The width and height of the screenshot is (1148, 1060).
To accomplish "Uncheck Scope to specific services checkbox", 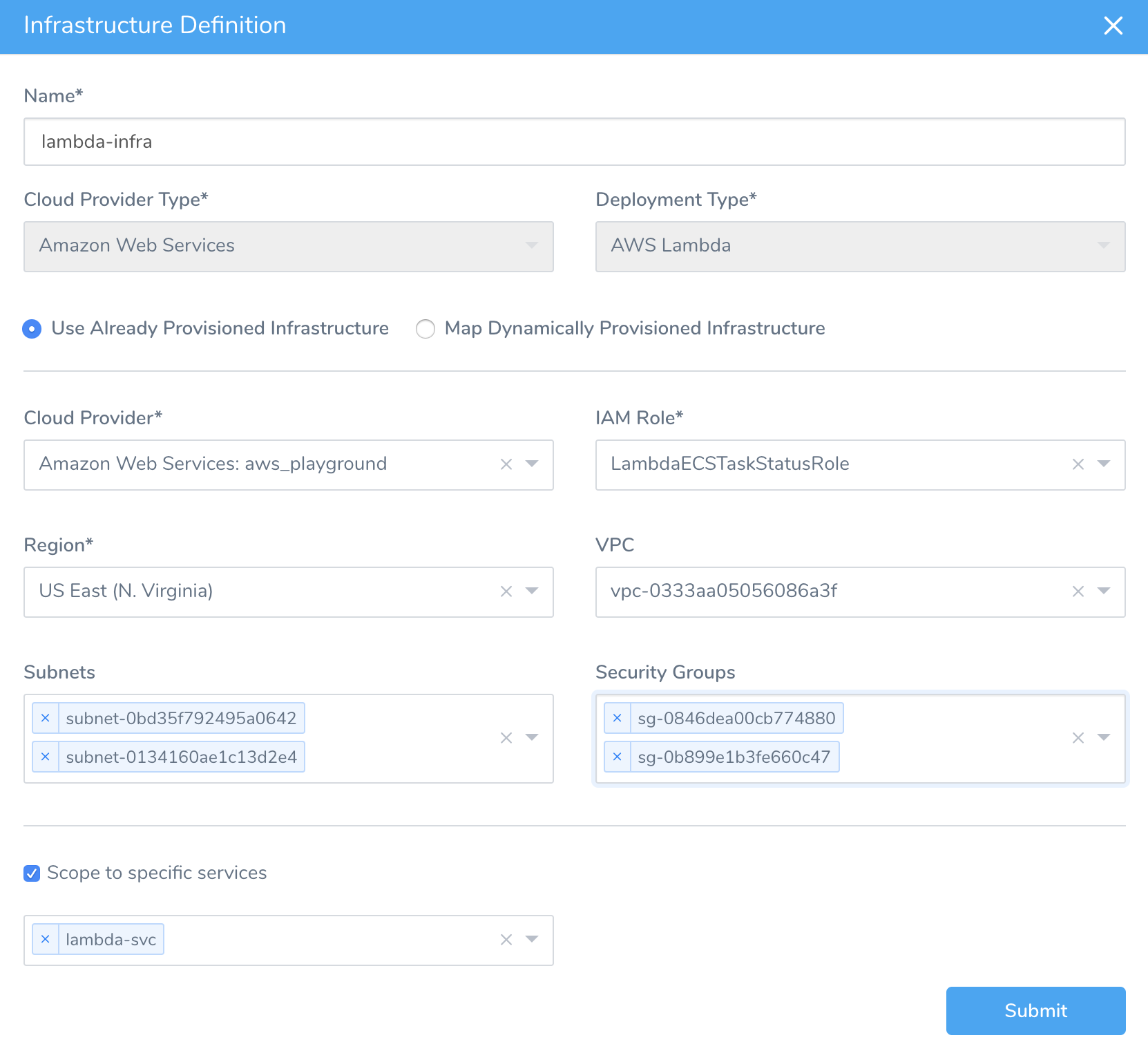I will click(32, 873).
